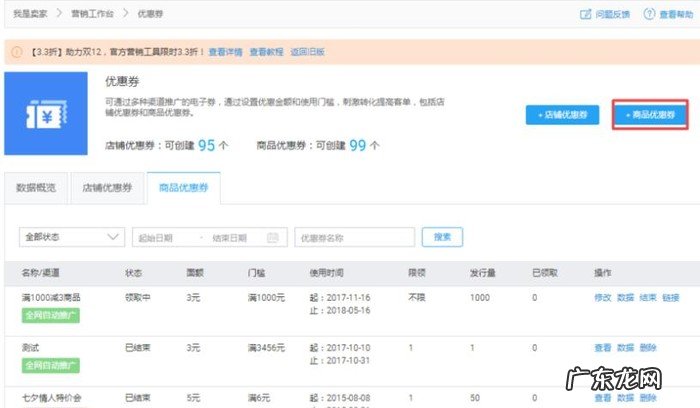
Task: Click the 名称/渠道 column header
Action: (41, 273)
